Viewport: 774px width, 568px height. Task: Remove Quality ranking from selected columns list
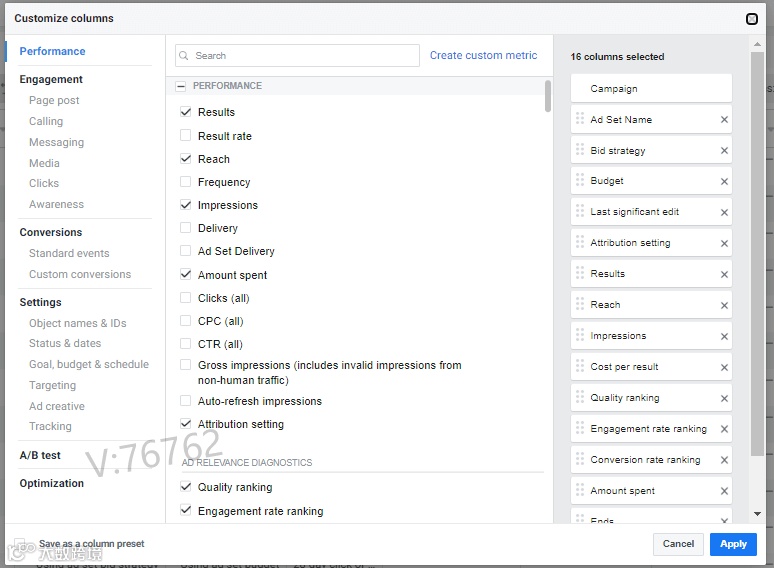click(x=724, y=398)
